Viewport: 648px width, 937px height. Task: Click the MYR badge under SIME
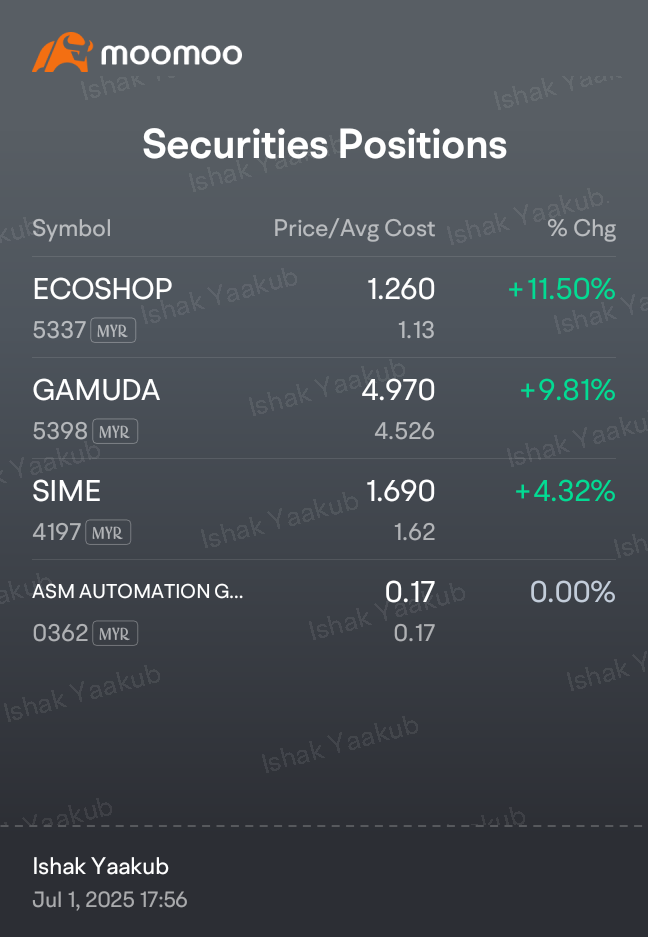click(108, 532)
